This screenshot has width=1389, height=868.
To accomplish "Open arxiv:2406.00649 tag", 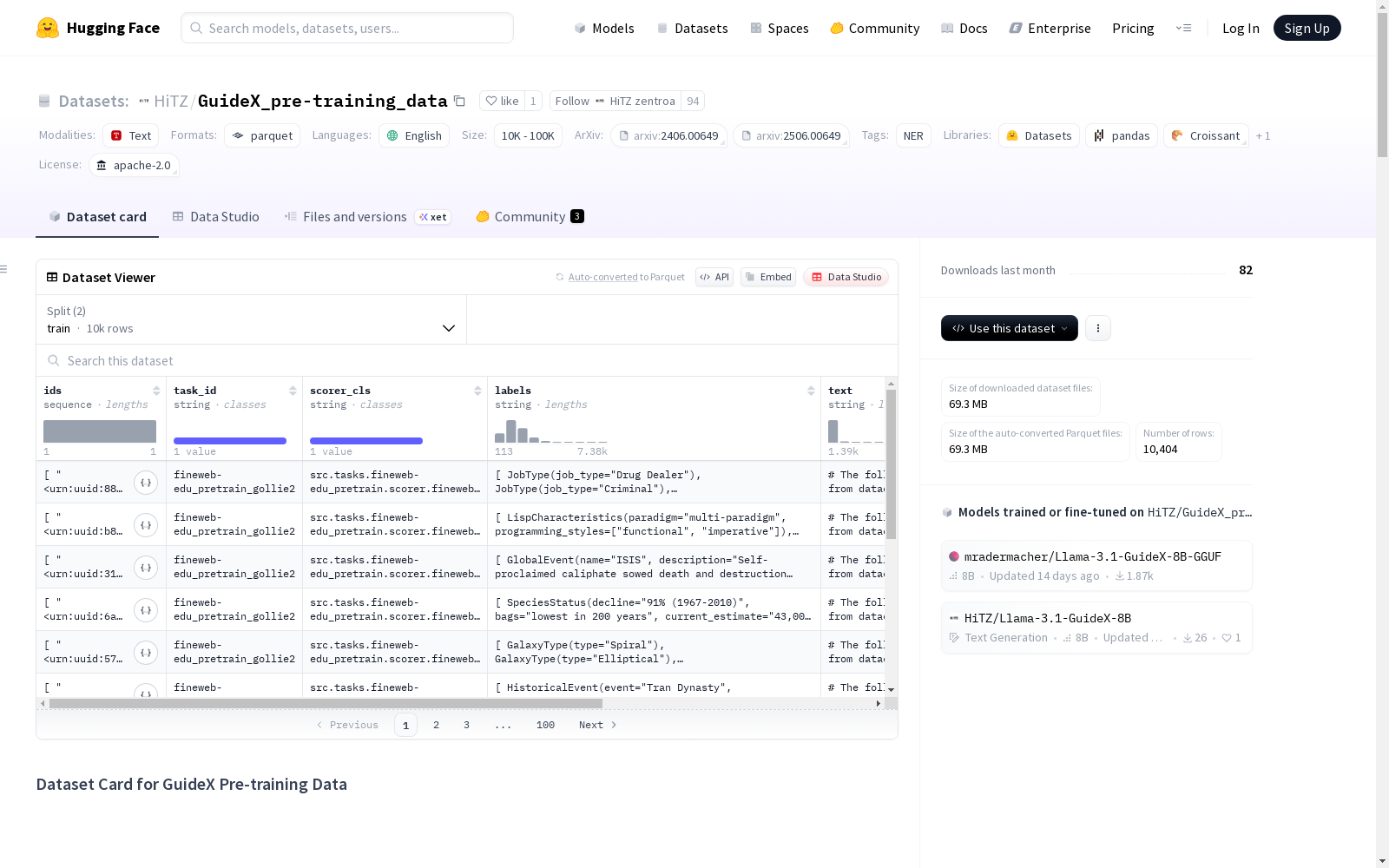I will click(668, 135).
